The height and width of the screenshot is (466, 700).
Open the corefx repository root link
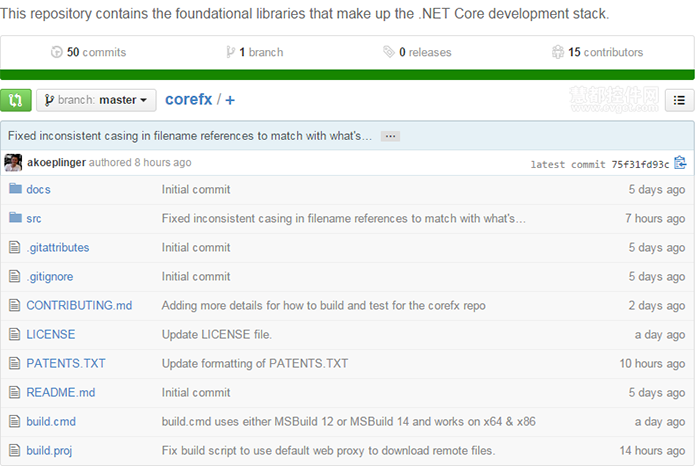pyautogui.click(x=188, y=99)
